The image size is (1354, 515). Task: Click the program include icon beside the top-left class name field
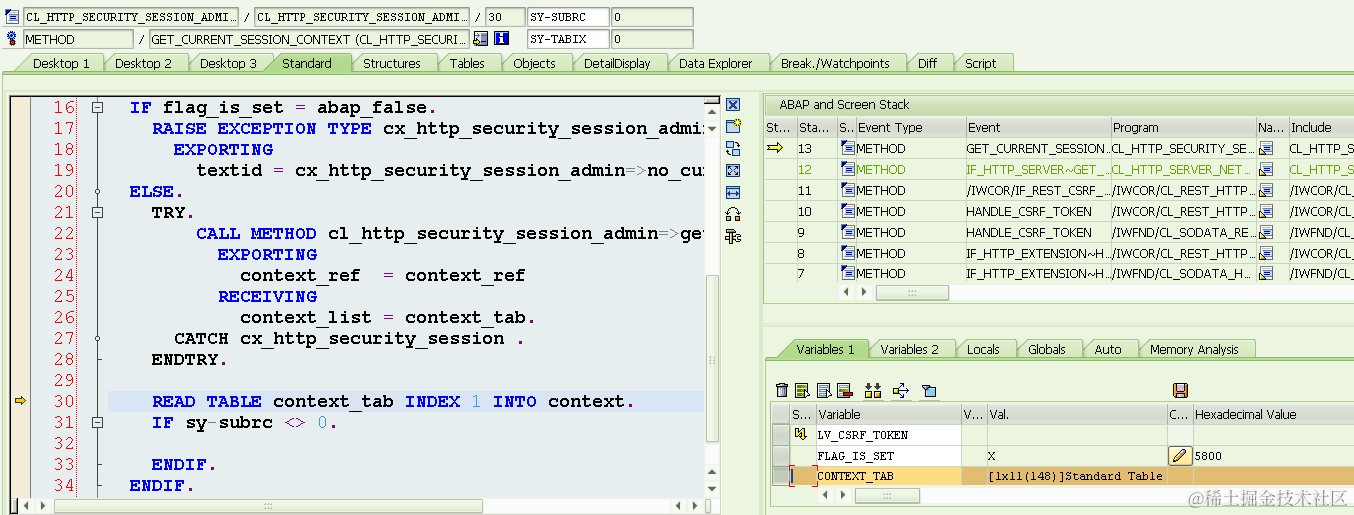[x=12, y=17]
